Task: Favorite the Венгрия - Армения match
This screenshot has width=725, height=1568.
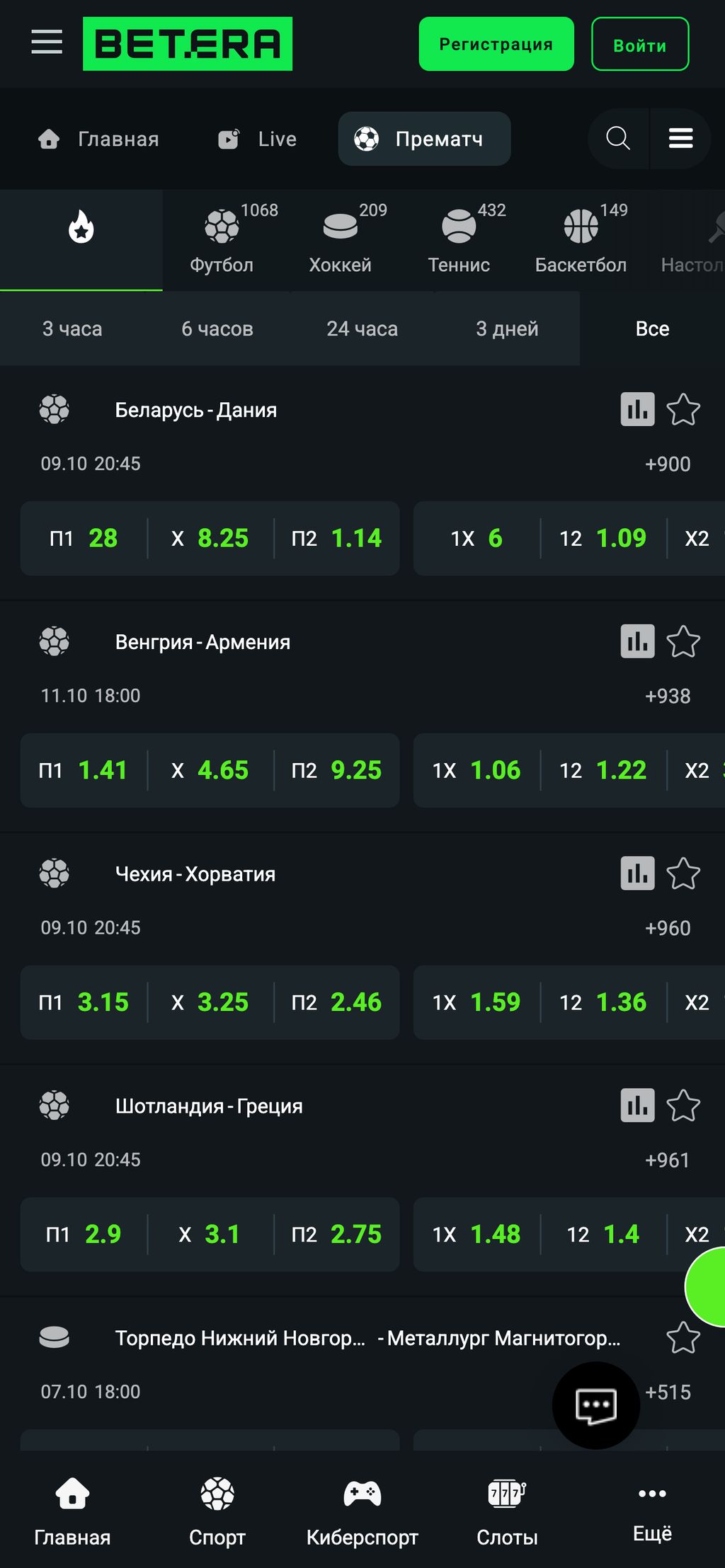Action: [683, 641]
